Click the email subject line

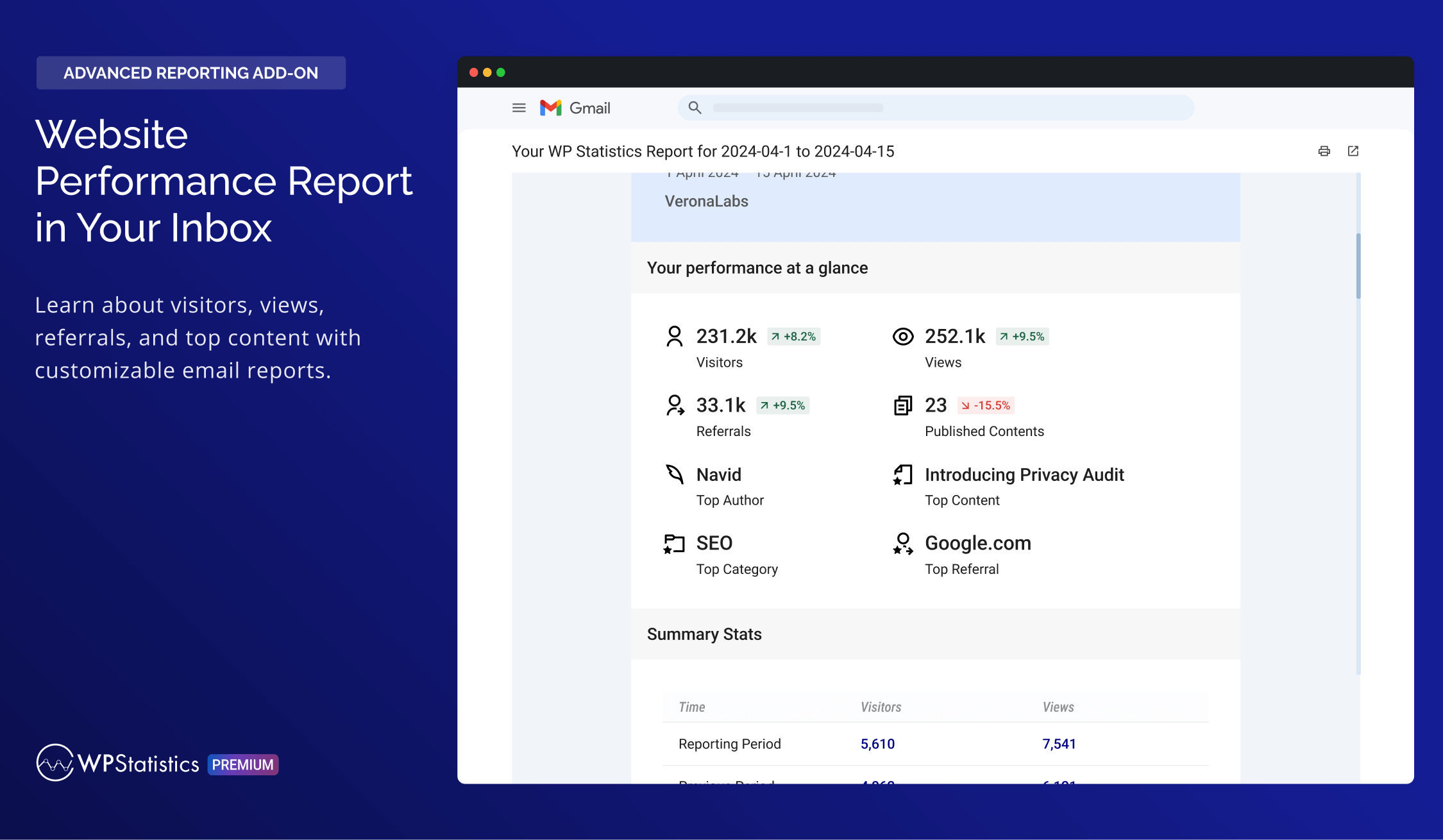(703, 151)
